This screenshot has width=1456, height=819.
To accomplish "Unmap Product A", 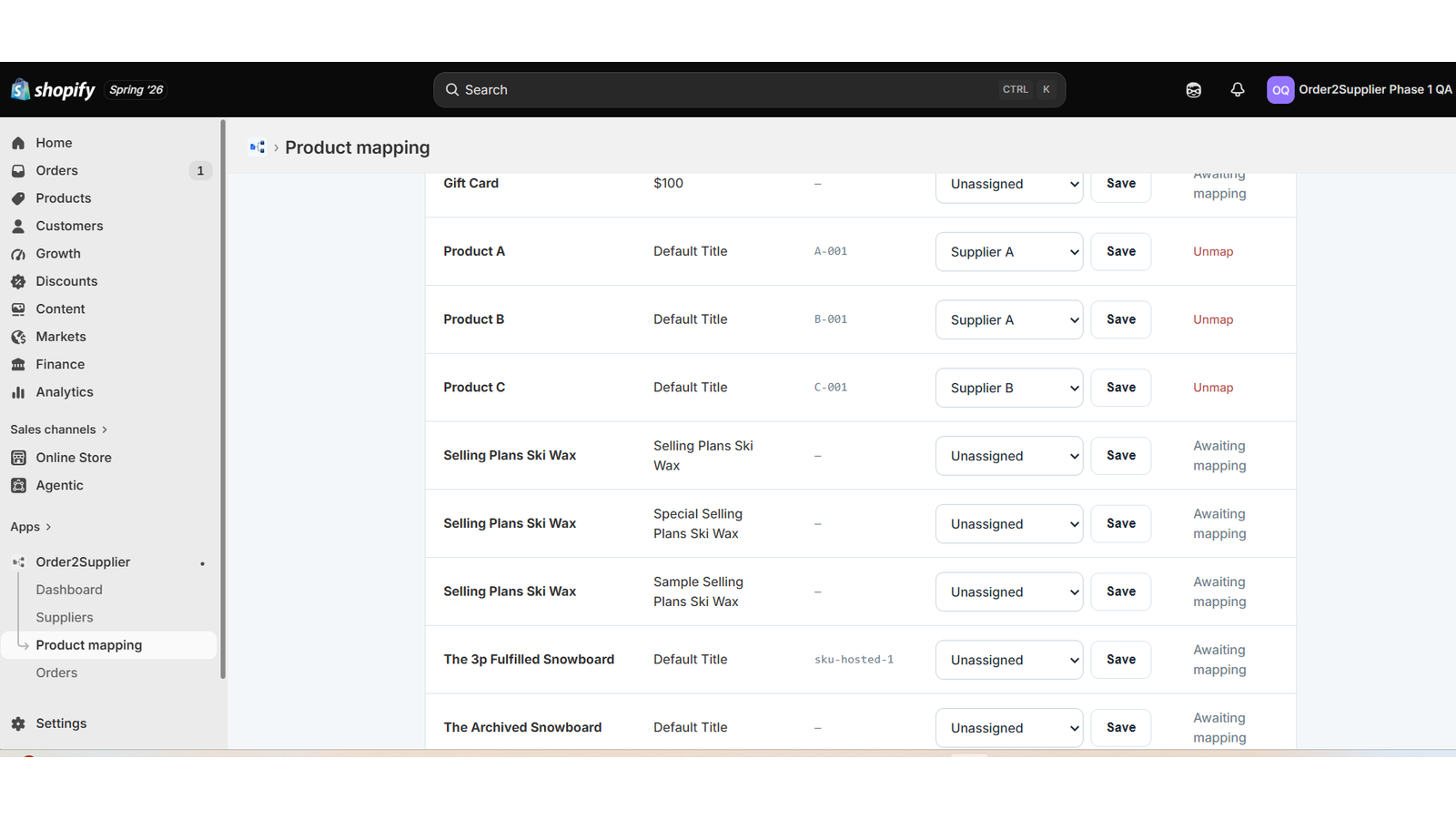I will coord(1213,252).
